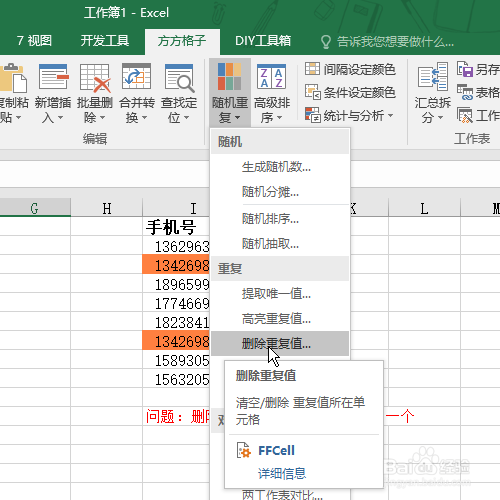Choose 随机抽取... from the menu
This screenshot has width=500, height=500.
[x=280, y=244]
